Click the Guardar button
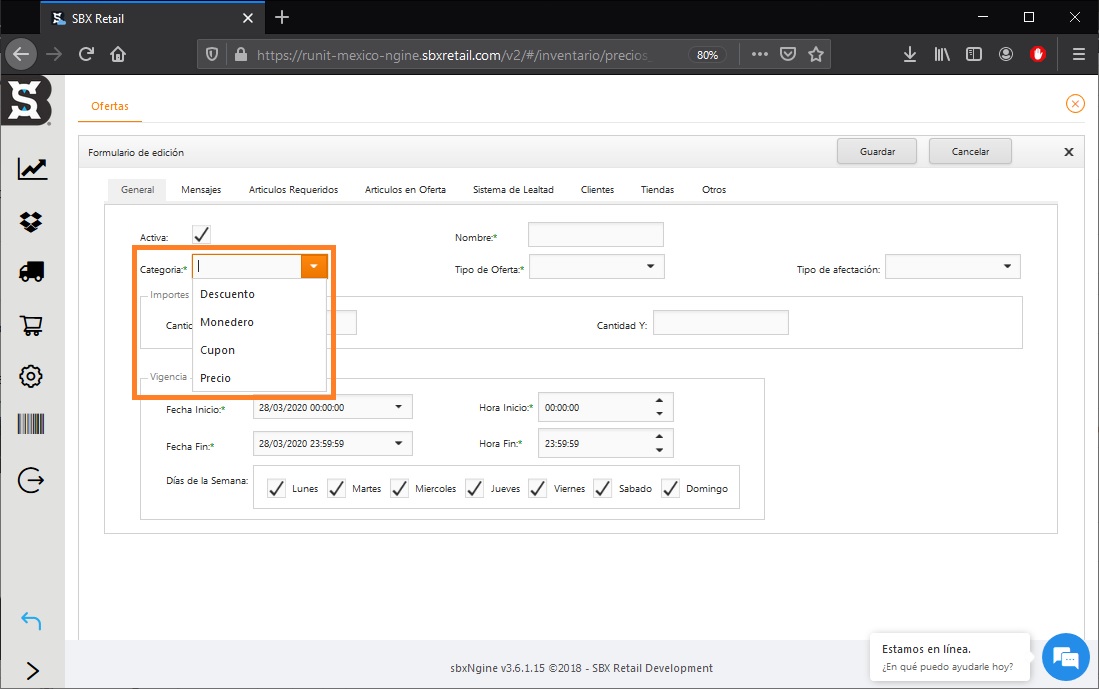Screen dimensions: 1099x689 tap(877, 151)
